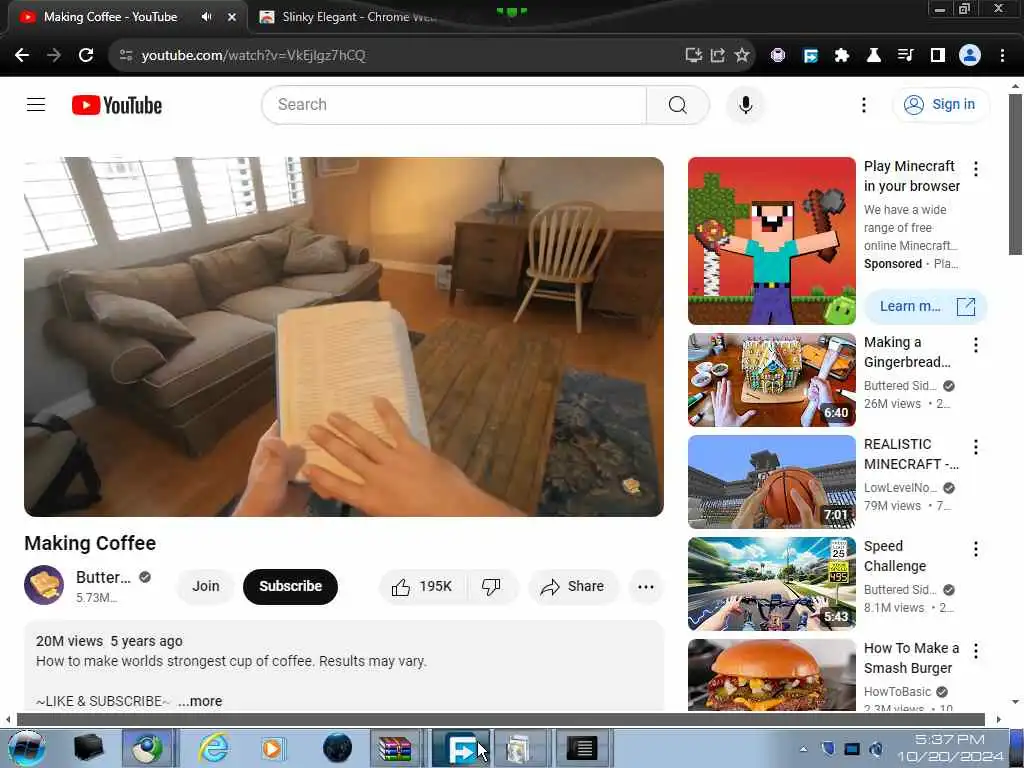The image size is (1024, 768).
Task: Dislike the video with thumbs down
Action: click(x=491, y=586)
